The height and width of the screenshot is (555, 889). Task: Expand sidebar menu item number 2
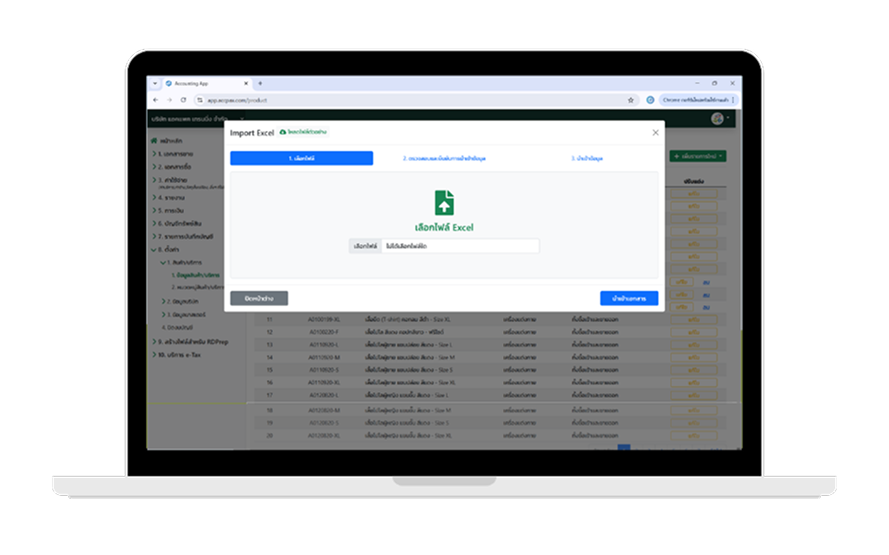pyautogui.click(x=172, y=167)
